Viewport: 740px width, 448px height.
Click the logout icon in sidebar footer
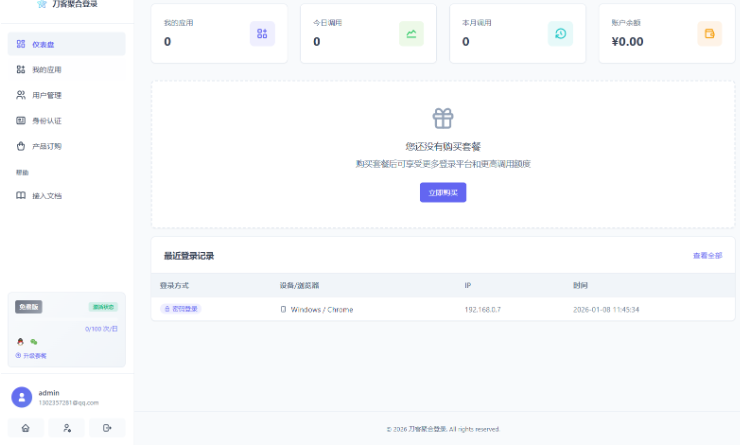tap(107, 428)
